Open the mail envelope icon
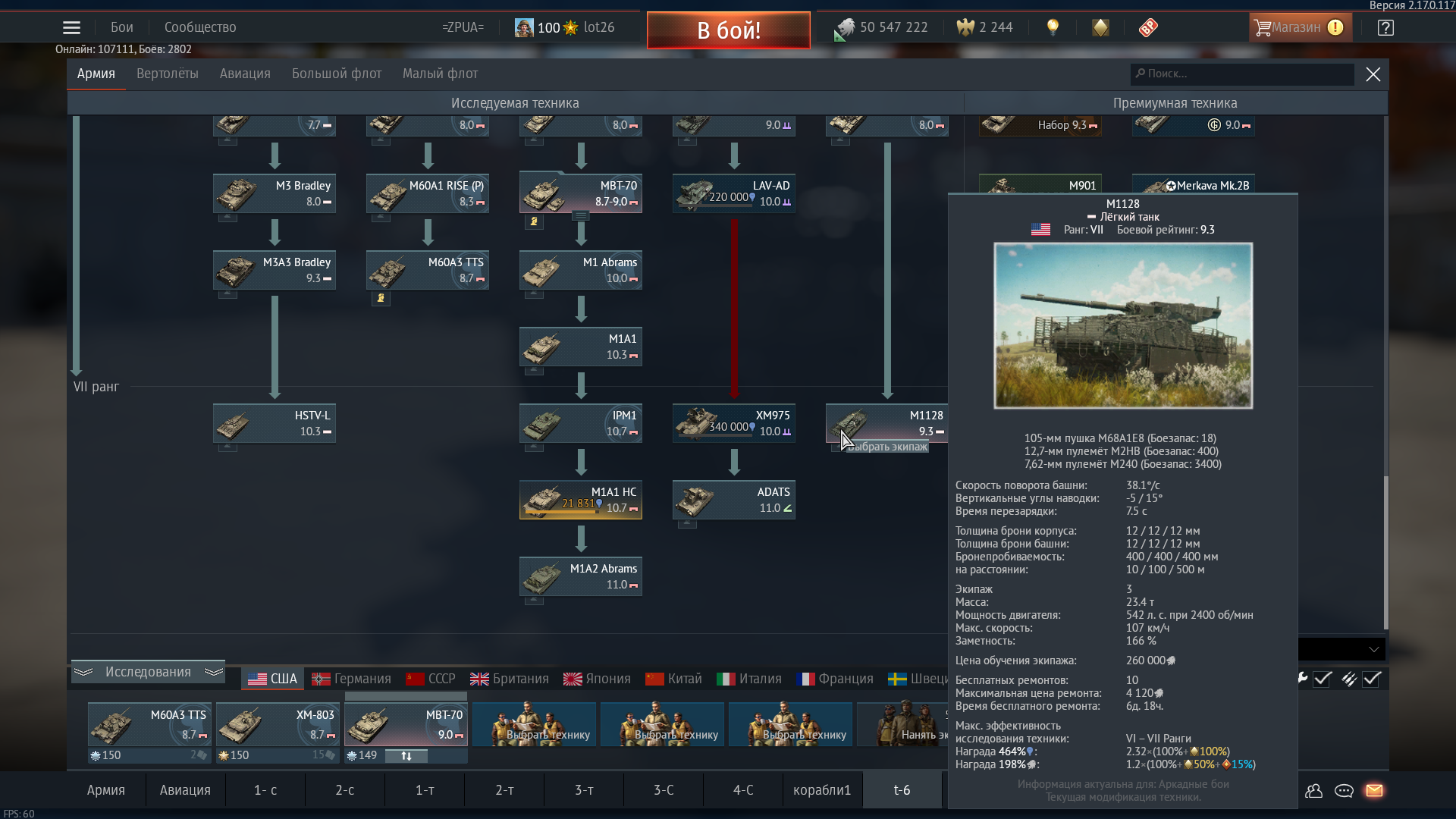1456x819 pixels. coord(1374,790)
